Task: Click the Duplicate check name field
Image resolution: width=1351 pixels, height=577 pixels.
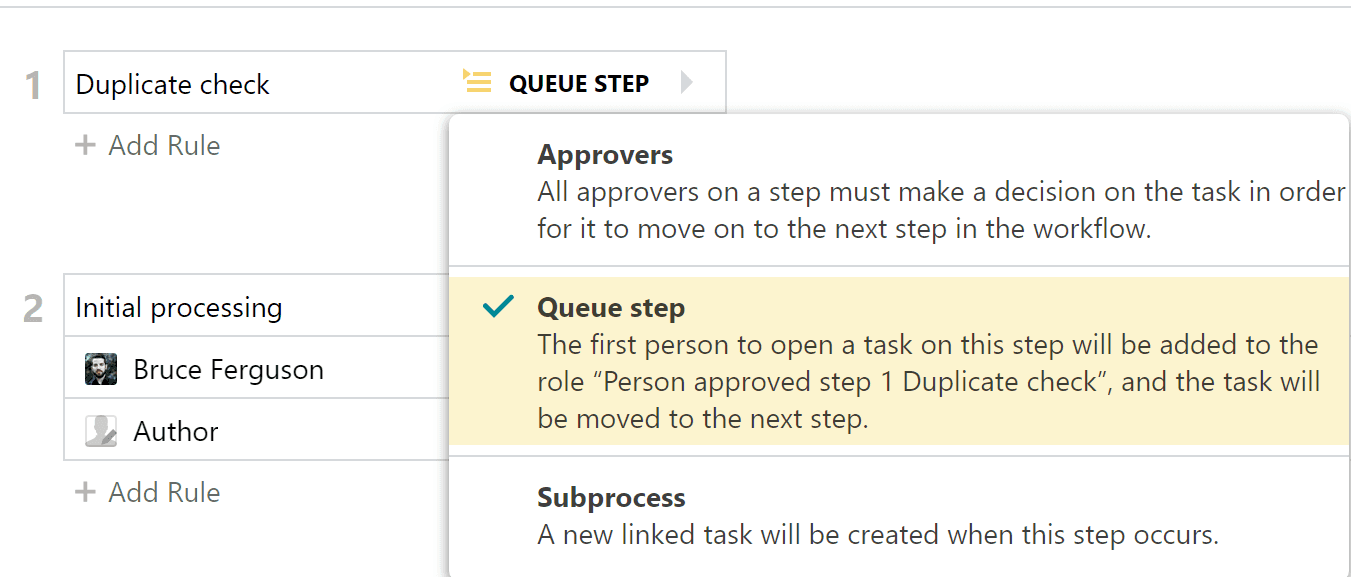Action: click(172, 85)
